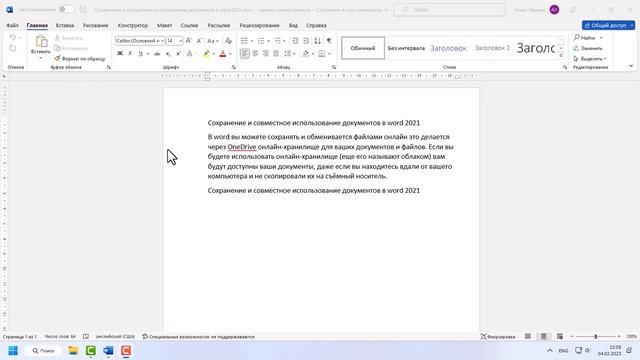Screen dimensions: 640x360
Task: Click the Redo icon under Undo
Action: (x=13, y=48)
